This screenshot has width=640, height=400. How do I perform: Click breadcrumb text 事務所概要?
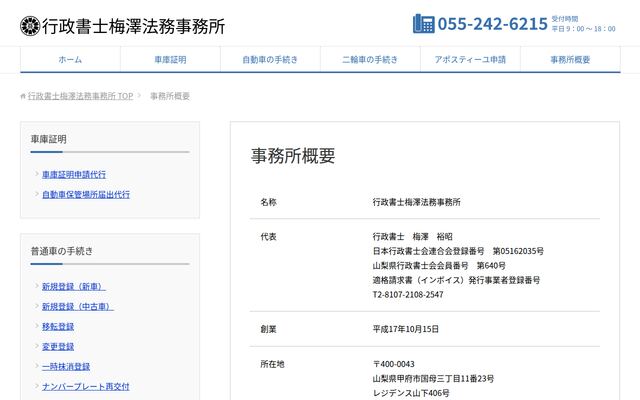coord(170,96)
